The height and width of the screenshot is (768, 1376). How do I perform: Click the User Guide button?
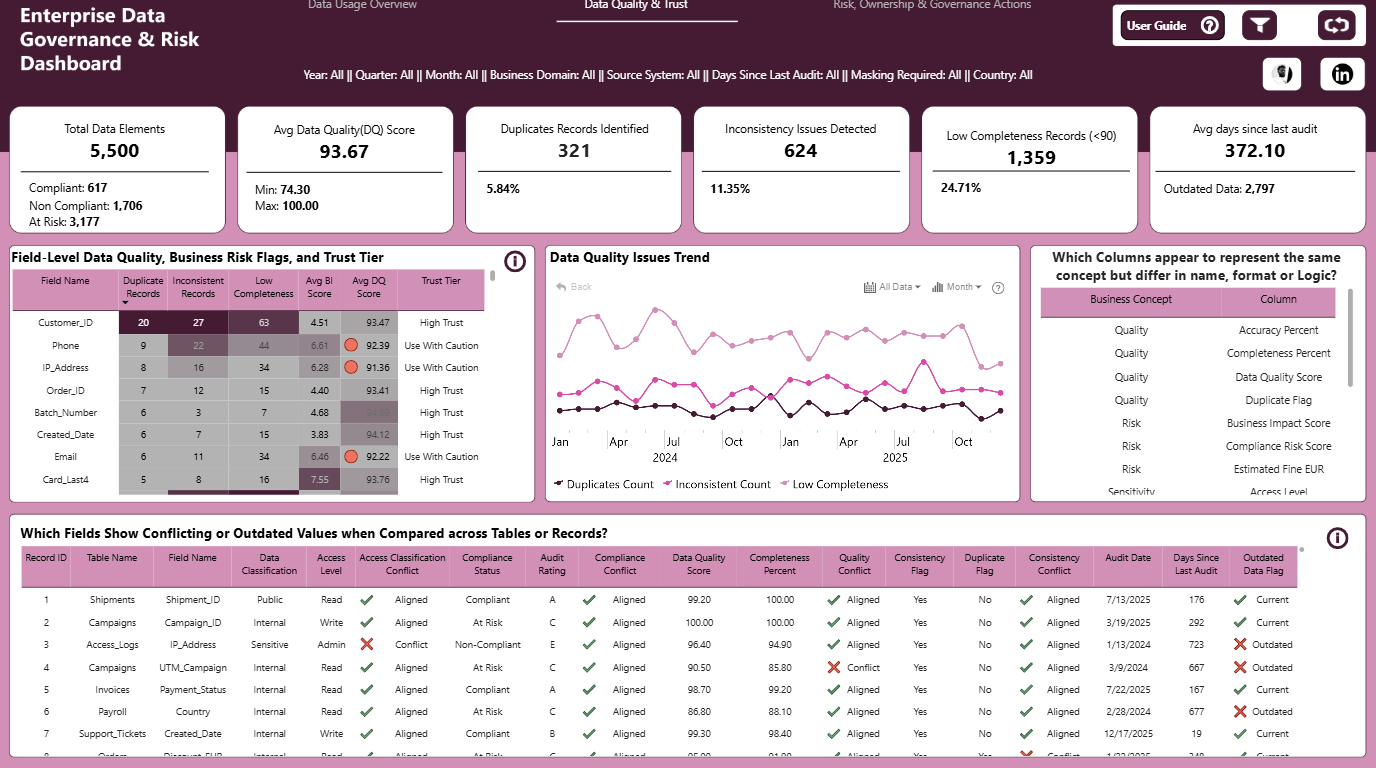pos(1173,26)
